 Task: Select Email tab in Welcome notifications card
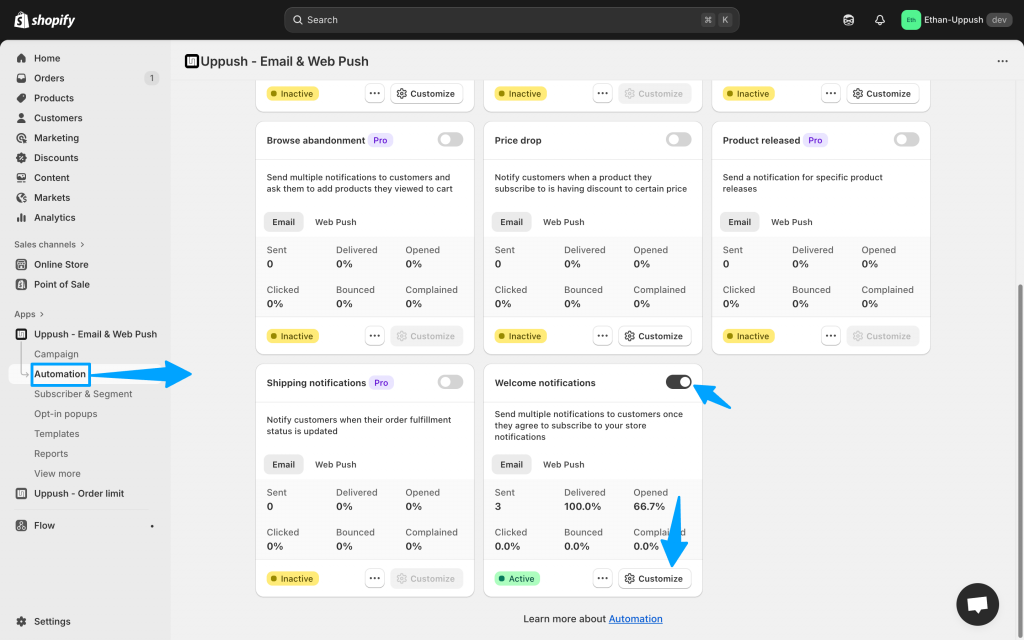point(511,465)
